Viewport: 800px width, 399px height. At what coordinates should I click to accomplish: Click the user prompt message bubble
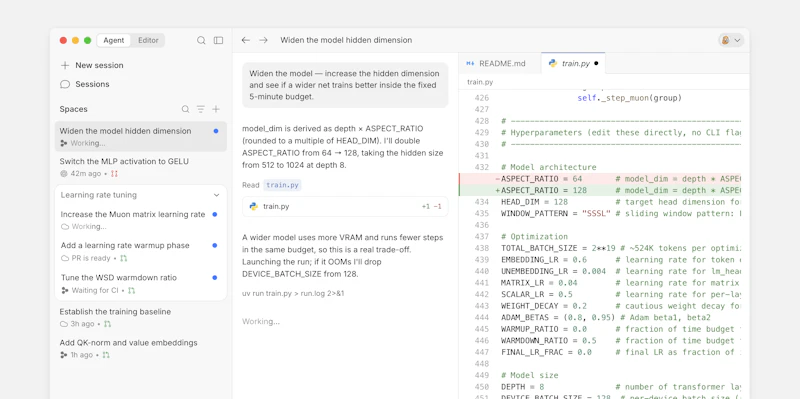click(345, 85)
